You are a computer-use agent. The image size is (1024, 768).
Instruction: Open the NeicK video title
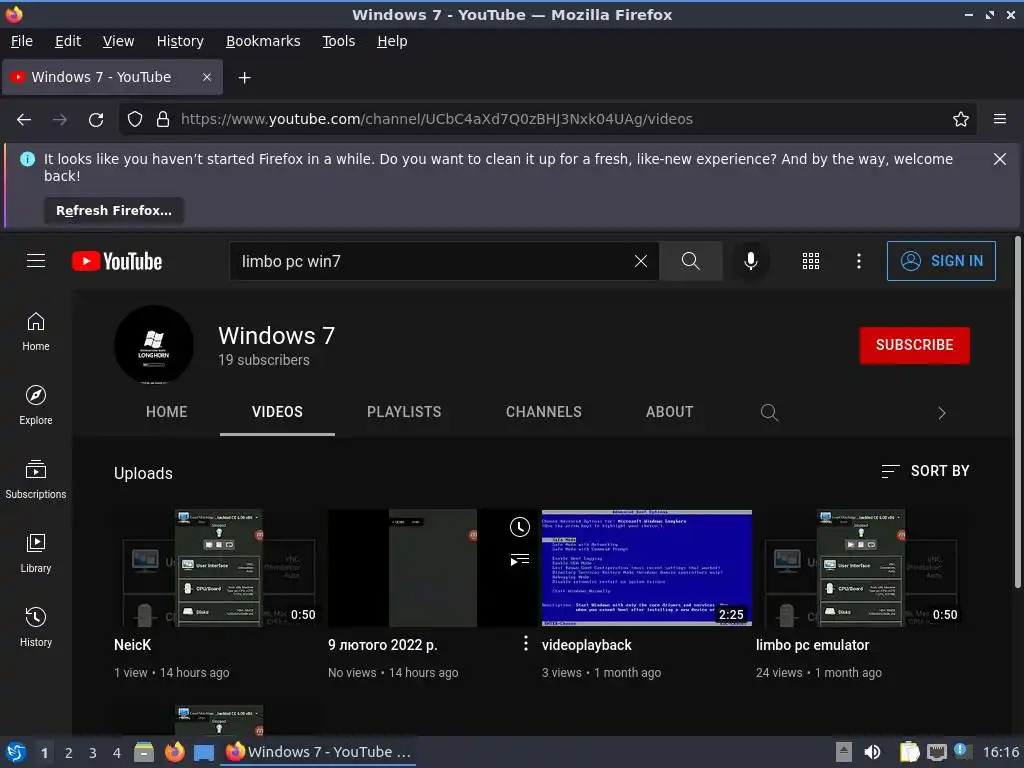coord(133,645)
